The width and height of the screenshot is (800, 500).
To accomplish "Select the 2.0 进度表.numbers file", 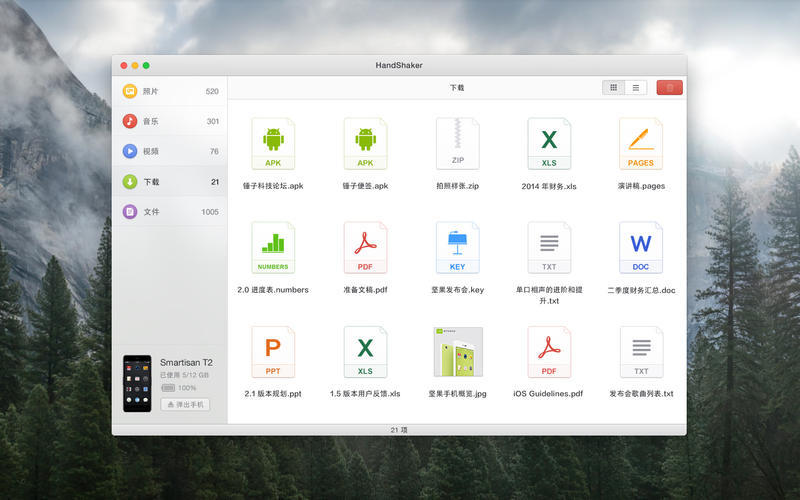I will [273, 248].
